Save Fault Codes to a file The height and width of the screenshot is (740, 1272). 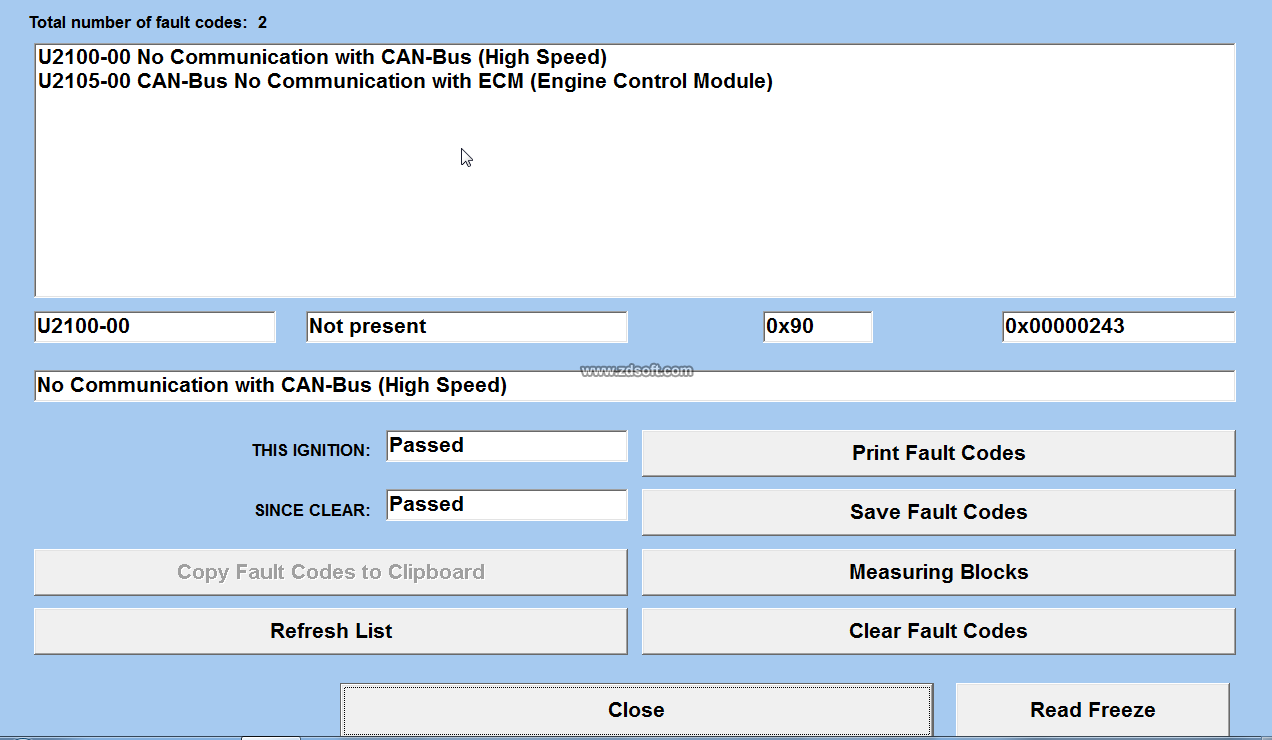[x=938, y=512]
